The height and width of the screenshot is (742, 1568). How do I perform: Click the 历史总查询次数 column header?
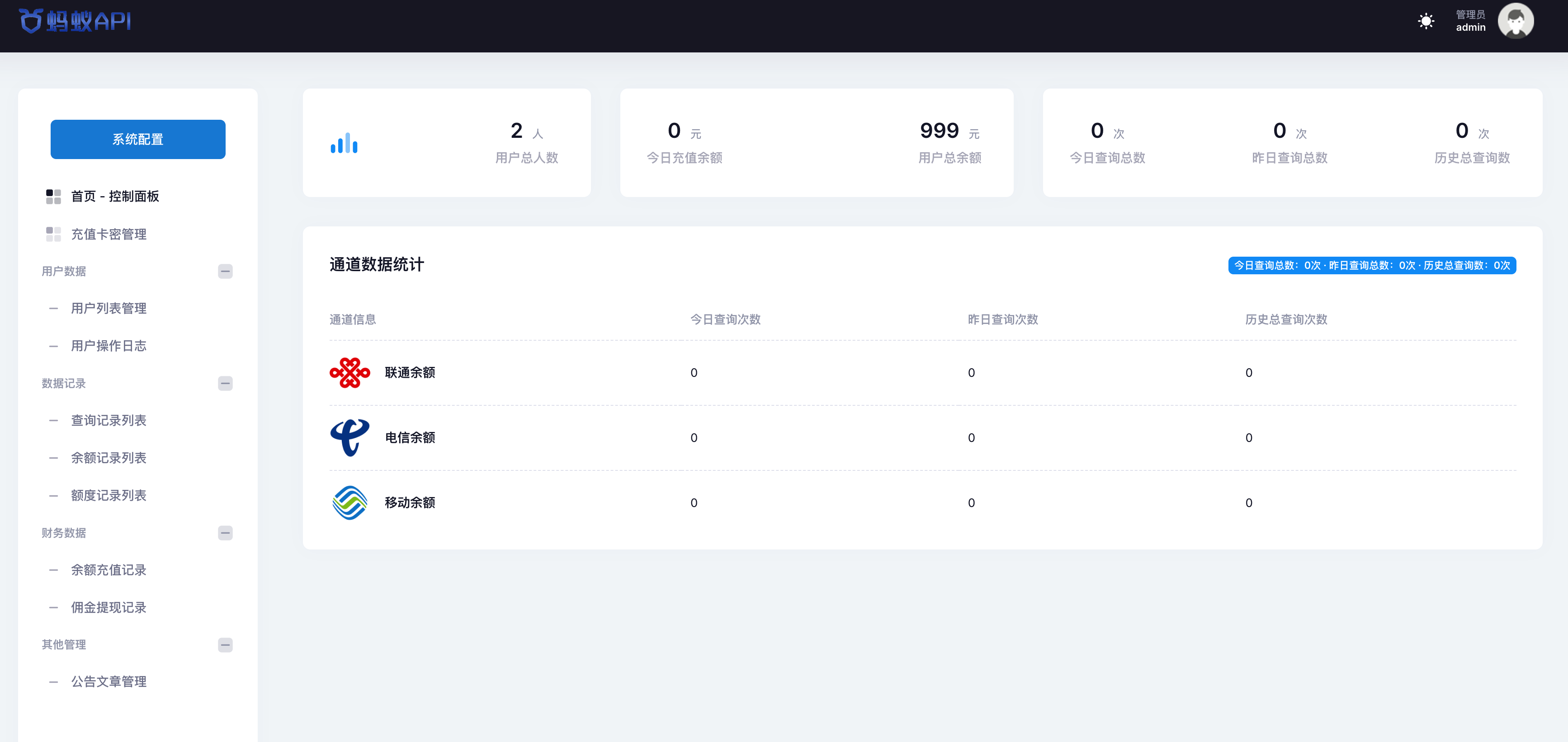[1285, 320]
